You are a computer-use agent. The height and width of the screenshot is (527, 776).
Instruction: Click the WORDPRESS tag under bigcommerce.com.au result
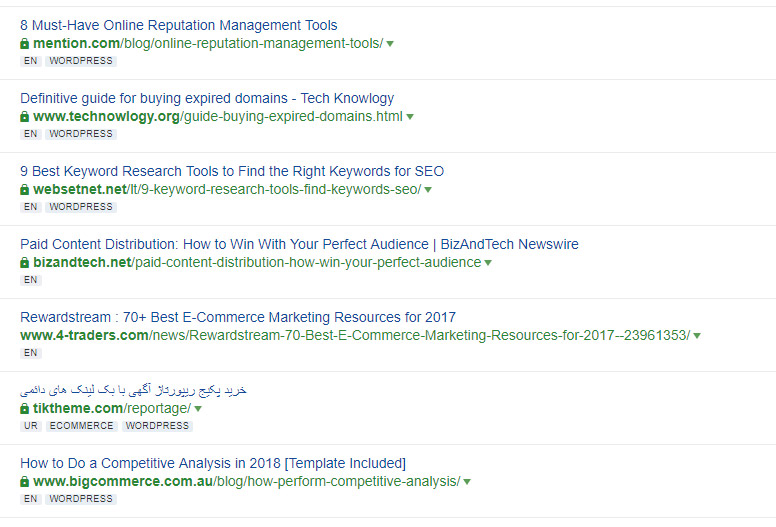tap(81, 499)
